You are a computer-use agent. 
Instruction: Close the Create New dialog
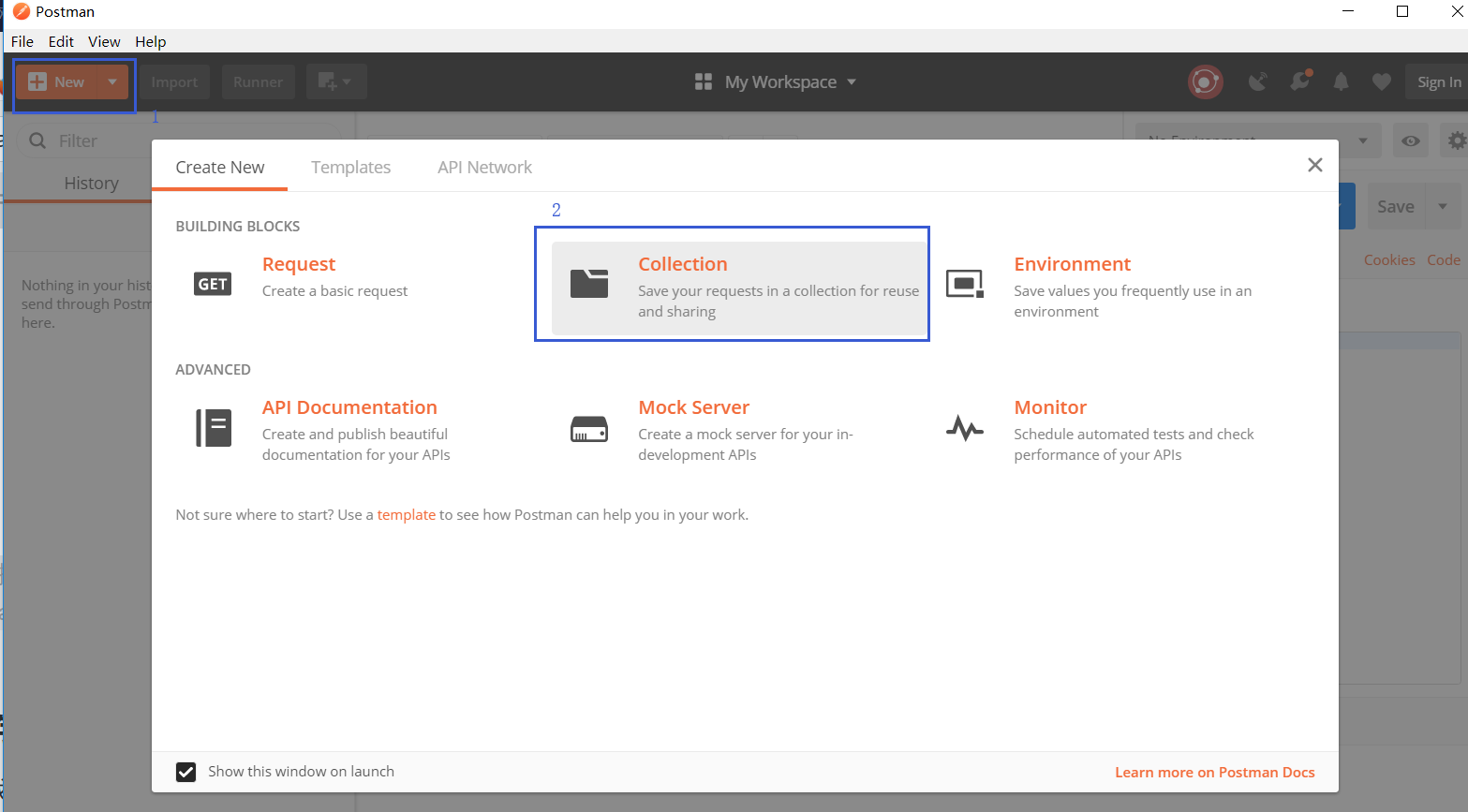click(1315, 165)
